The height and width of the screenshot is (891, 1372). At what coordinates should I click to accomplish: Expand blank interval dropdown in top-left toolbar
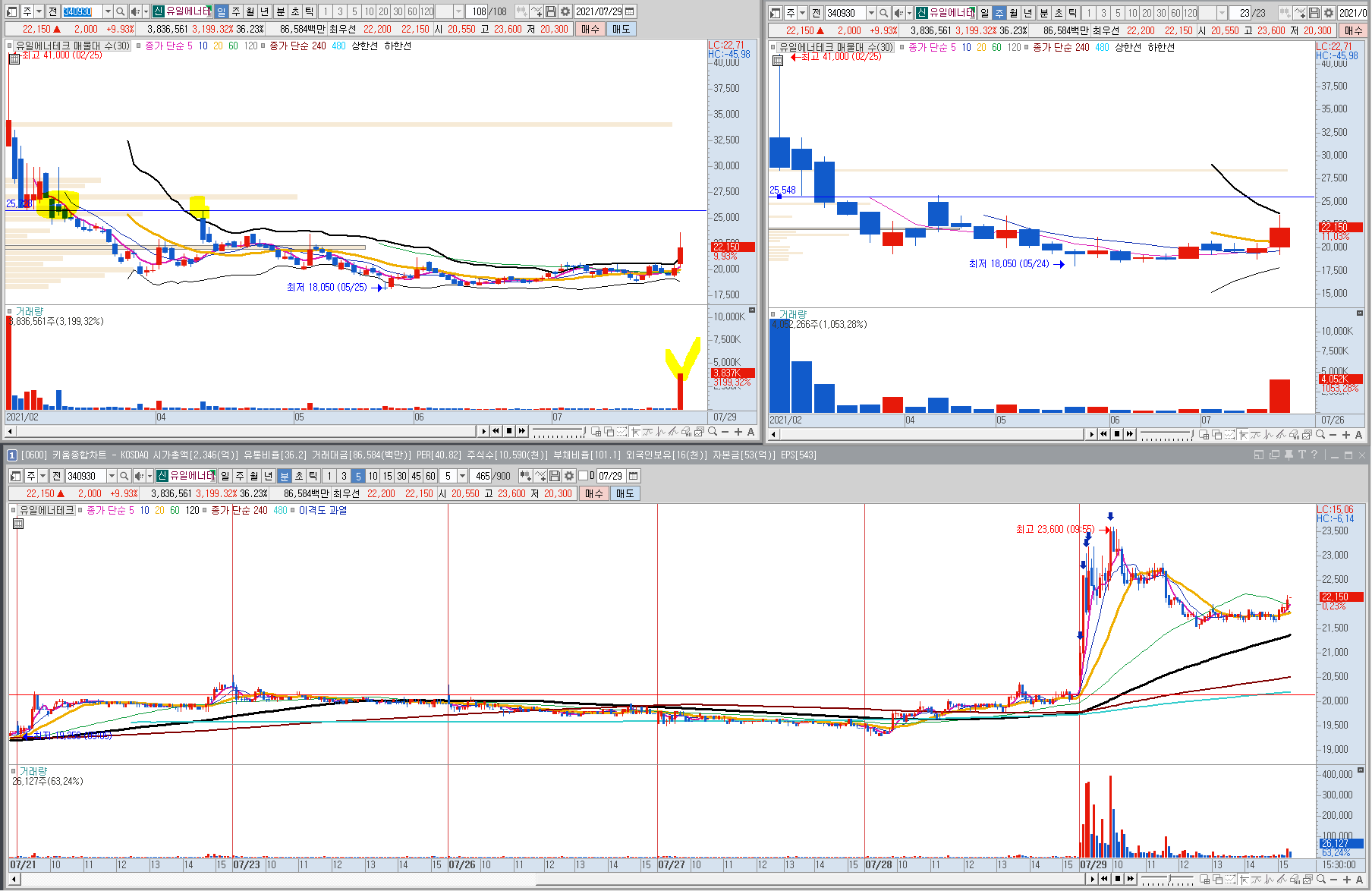click(x=458, y=11)
